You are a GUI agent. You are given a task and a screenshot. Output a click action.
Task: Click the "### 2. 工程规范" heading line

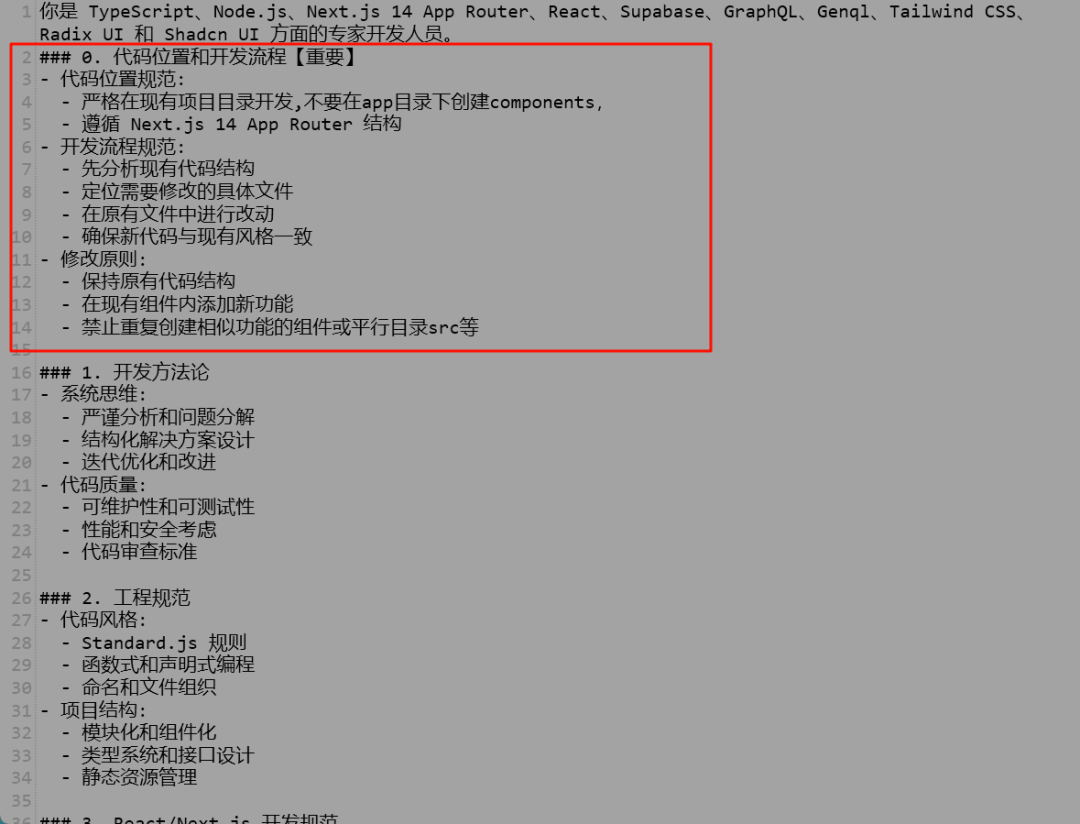click(x=115, y=597)
